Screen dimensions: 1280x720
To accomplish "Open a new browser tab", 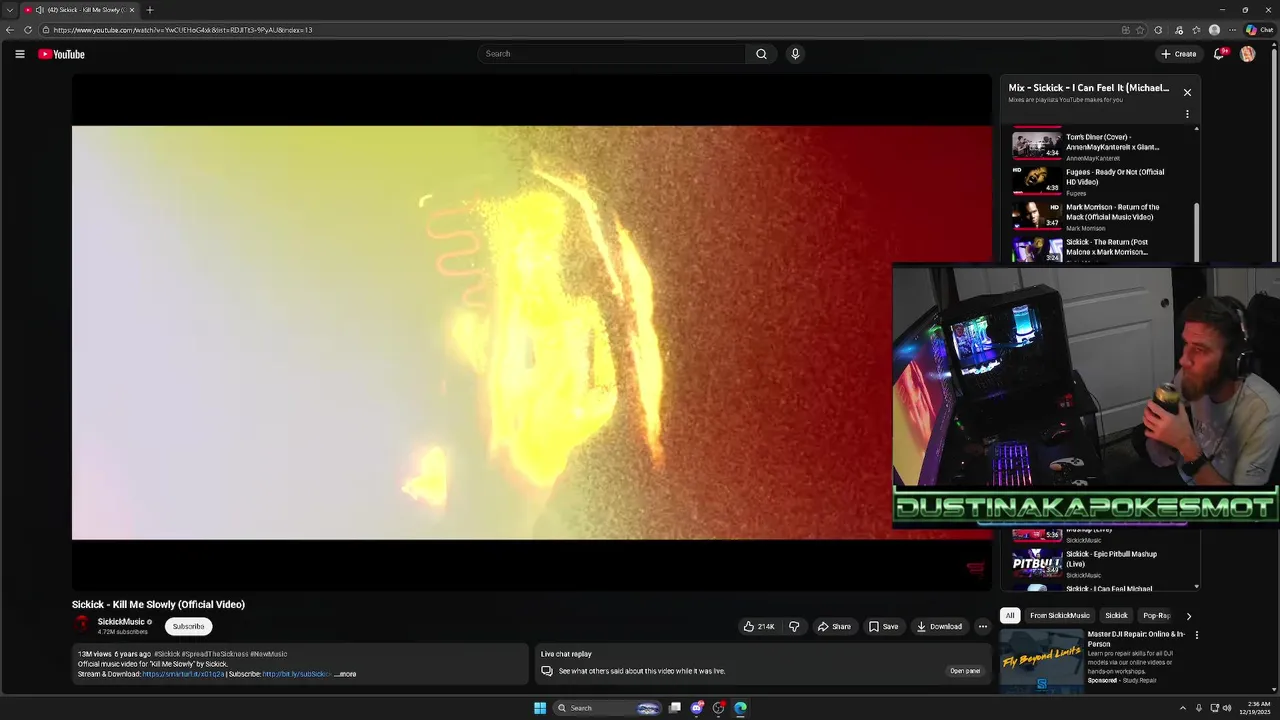I will pyautogui.click(x=150, y=10).
